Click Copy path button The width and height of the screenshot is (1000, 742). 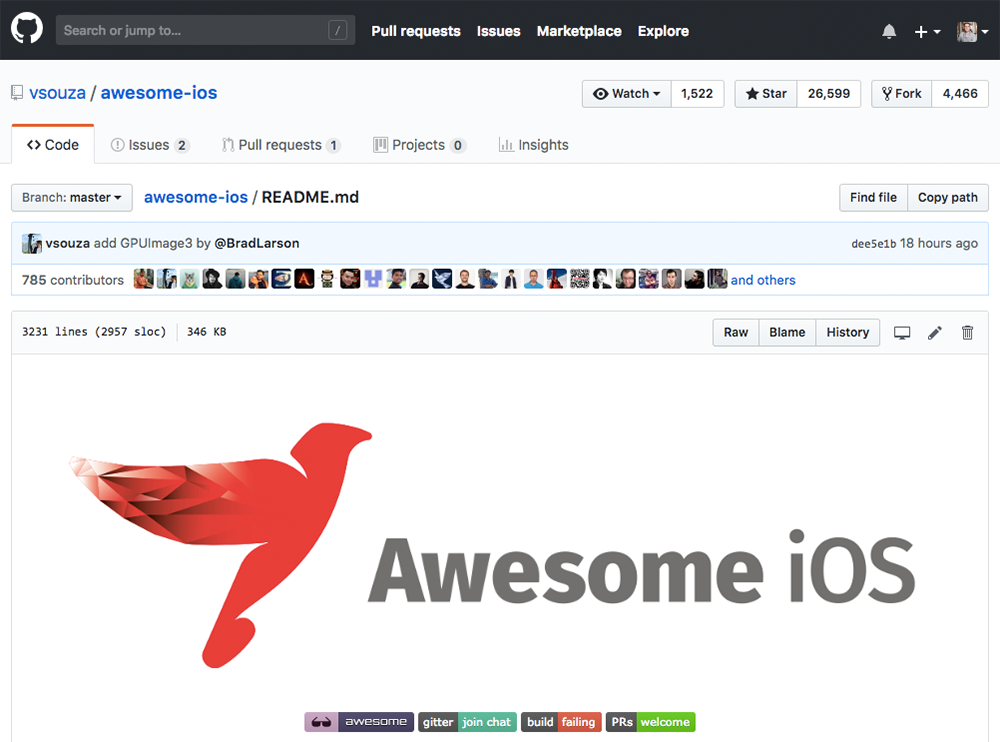tap(948, 198)
